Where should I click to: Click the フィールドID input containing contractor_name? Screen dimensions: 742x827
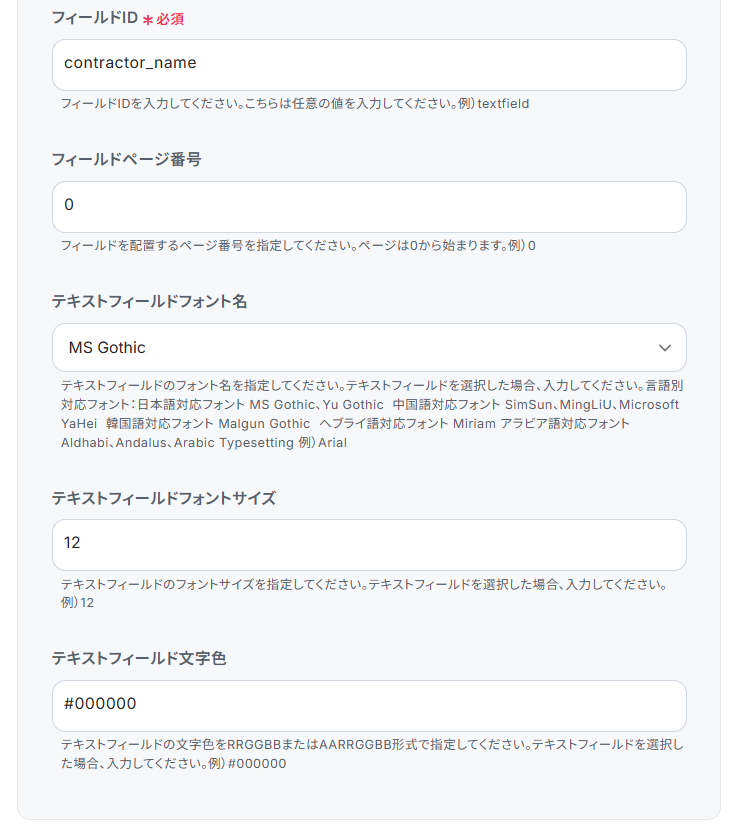click(x=368, y=65)
